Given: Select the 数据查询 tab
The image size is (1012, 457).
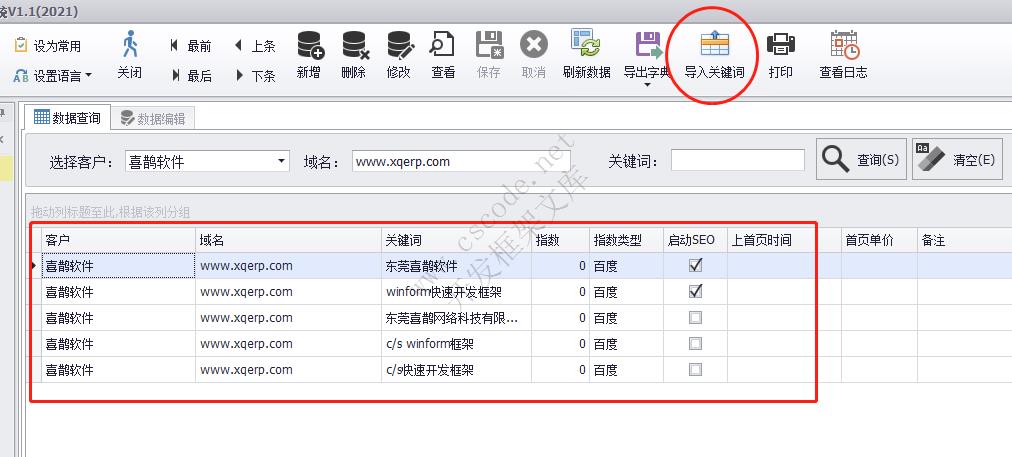Looking at the screenshot, I should click(x=68, y=118).
